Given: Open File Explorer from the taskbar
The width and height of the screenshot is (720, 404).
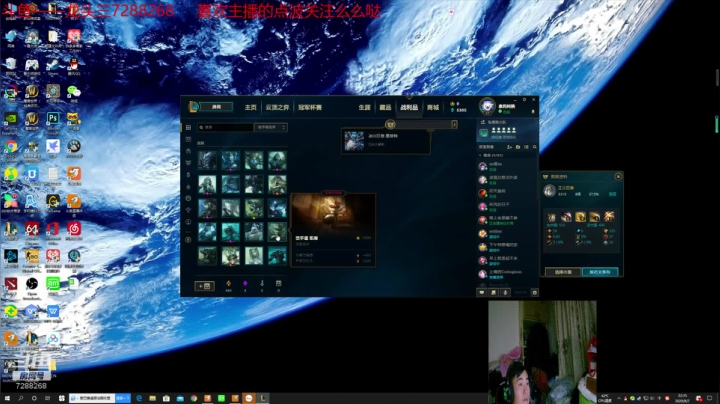Looking at the screenshot, I should (152, 398).
